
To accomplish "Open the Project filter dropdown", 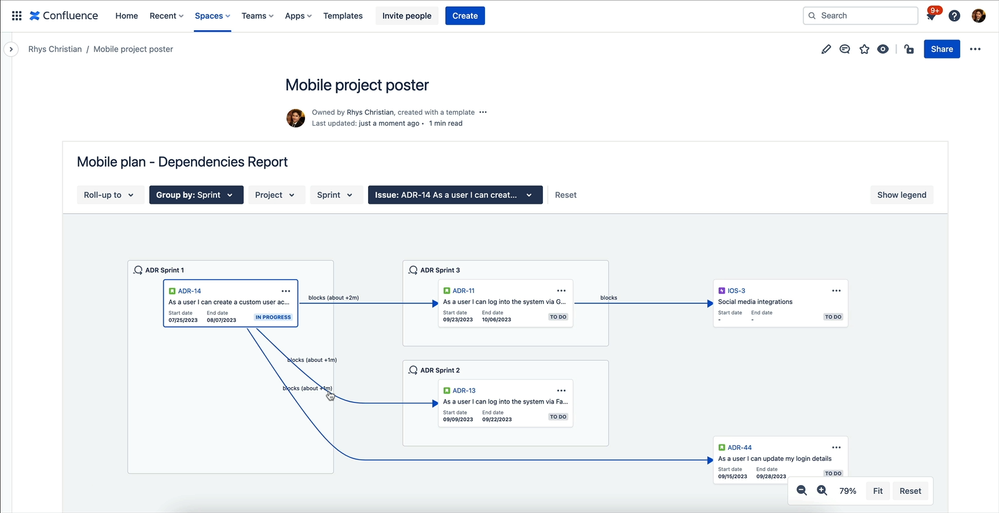I will (276, 195).
